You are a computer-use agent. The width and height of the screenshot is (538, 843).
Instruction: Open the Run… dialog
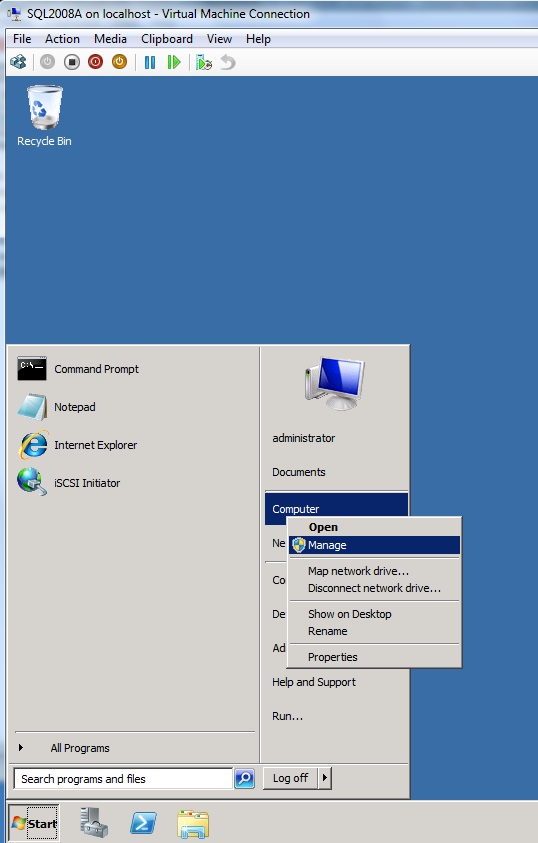tap(288, 716)
